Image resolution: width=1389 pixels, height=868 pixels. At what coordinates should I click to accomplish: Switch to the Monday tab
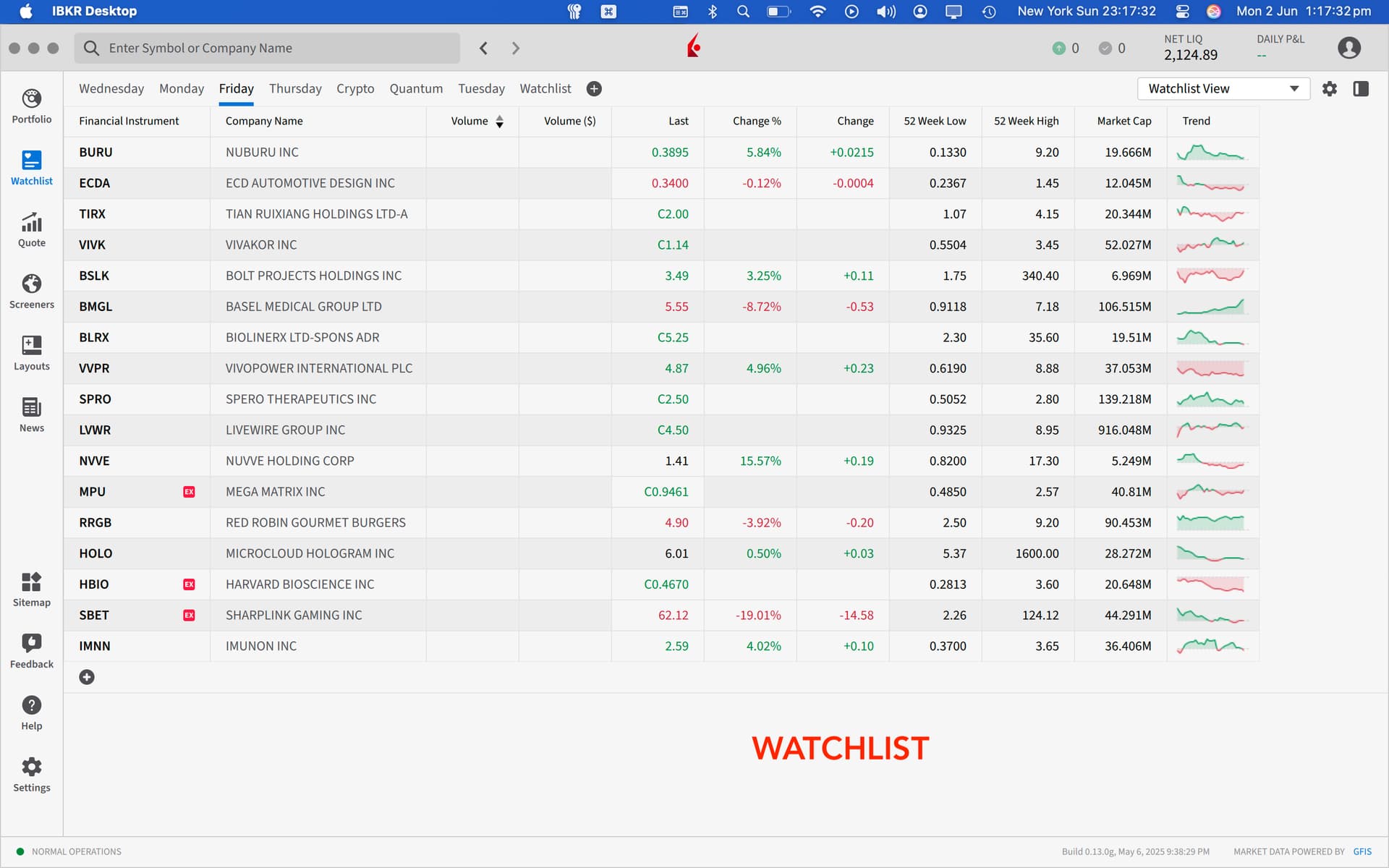point(182,89)
